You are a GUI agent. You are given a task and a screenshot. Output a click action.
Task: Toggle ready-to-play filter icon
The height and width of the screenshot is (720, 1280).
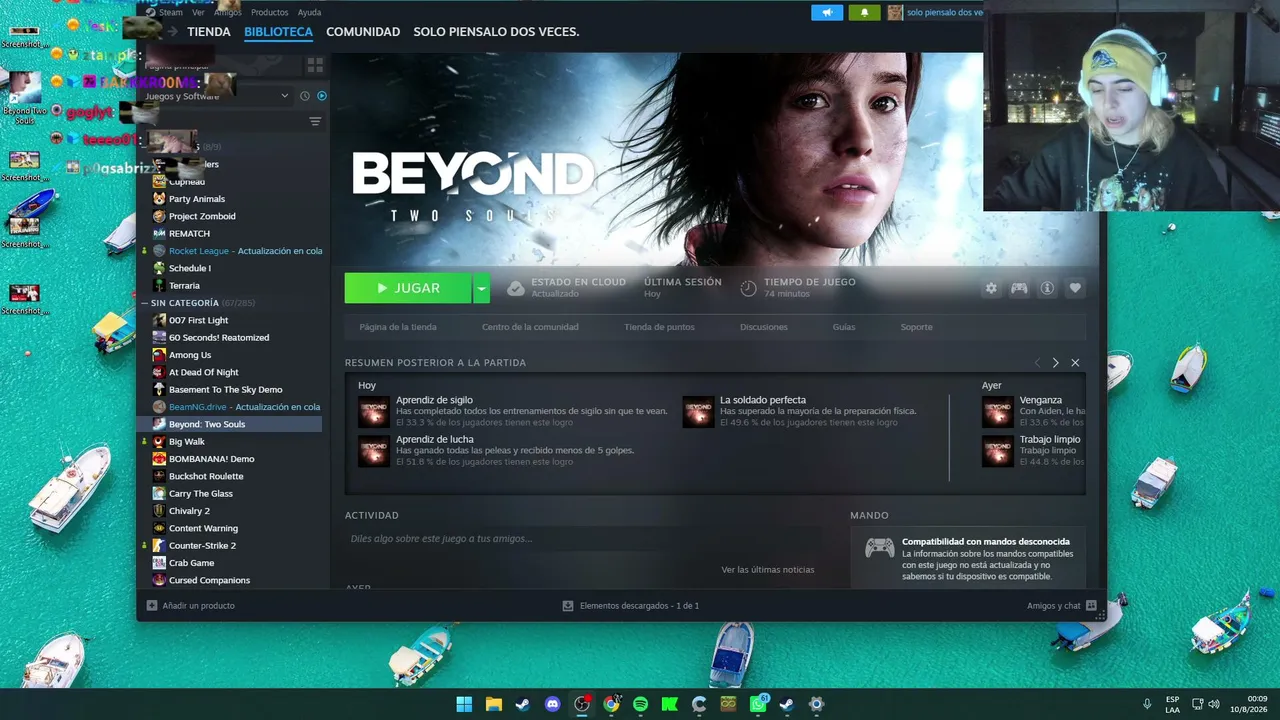tap(322, 96)
